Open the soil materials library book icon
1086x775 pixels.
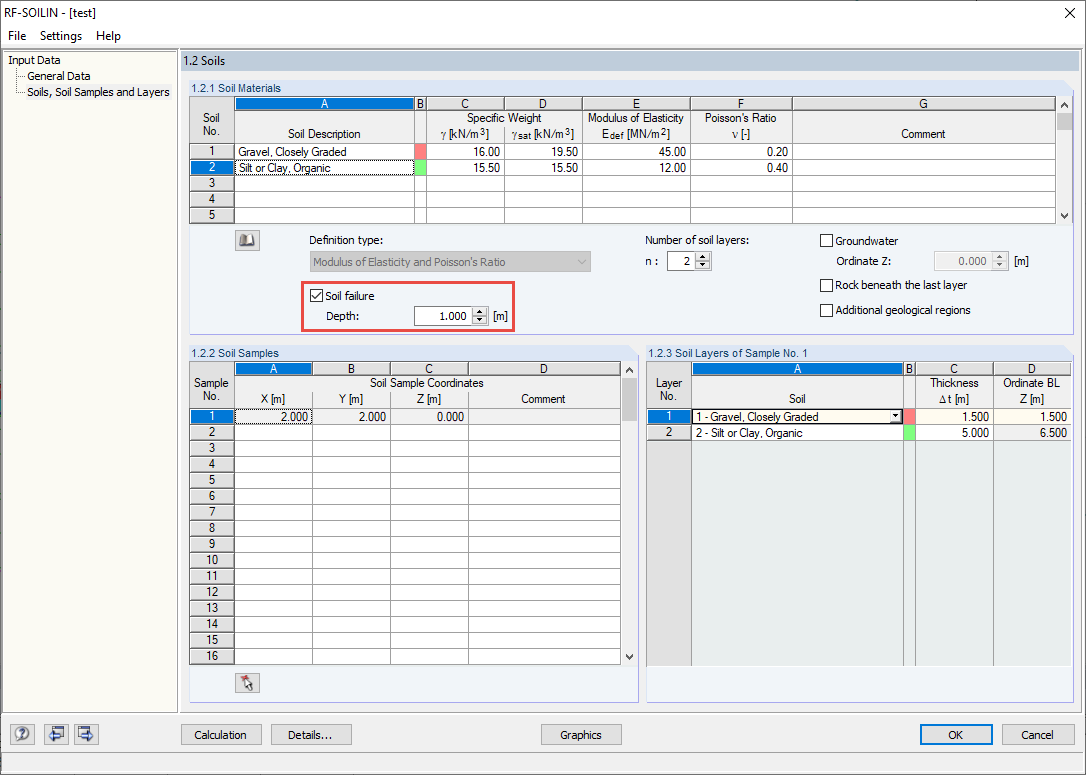[x=247, y=240]
